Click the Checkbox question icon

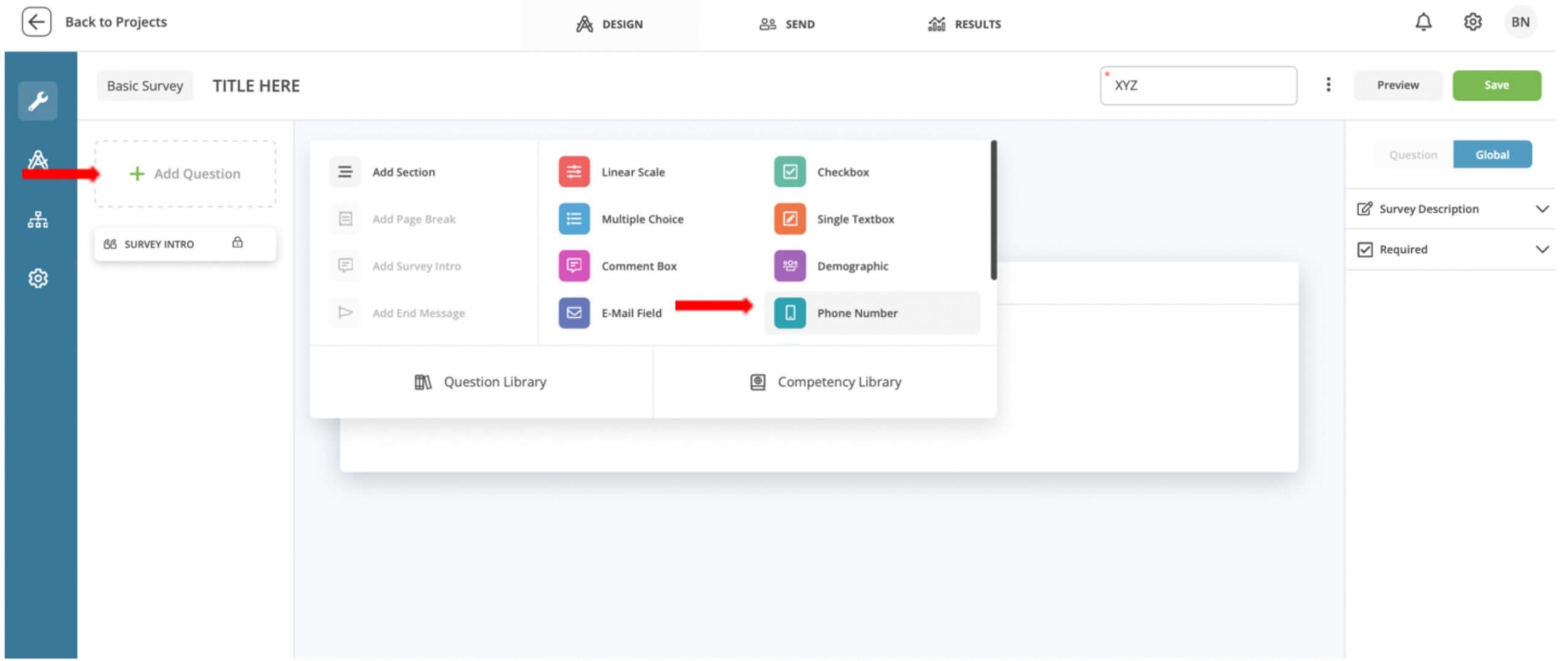pos(790,172)
